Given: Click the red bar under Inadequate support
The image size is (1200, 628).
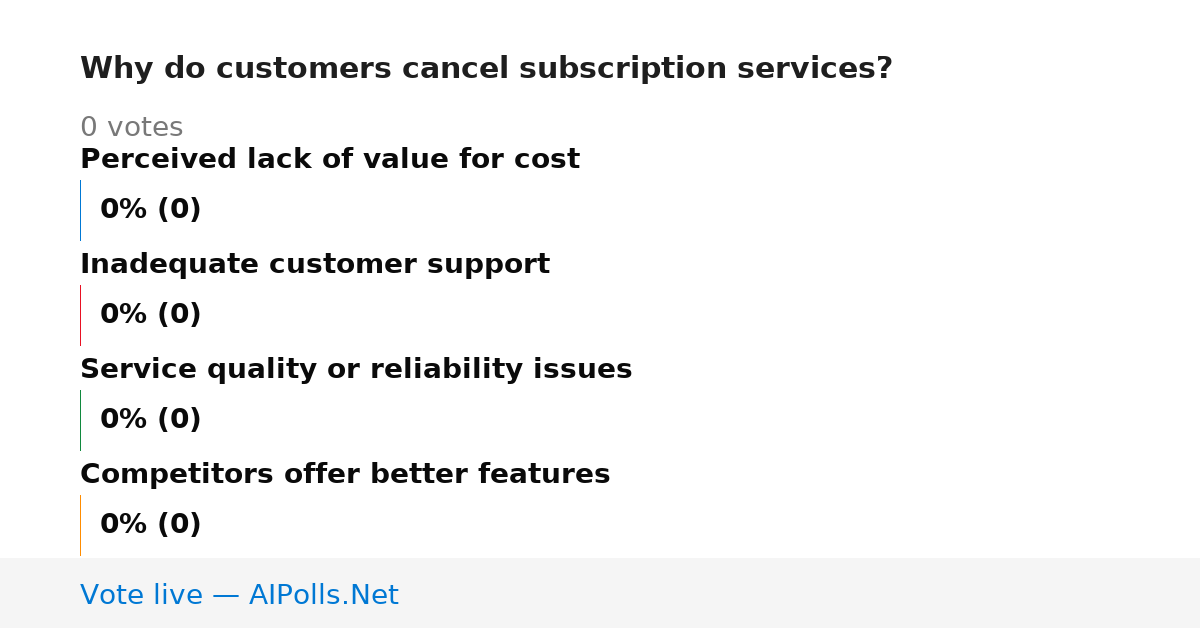Looking at the screenshot, I should click(80, 315).
